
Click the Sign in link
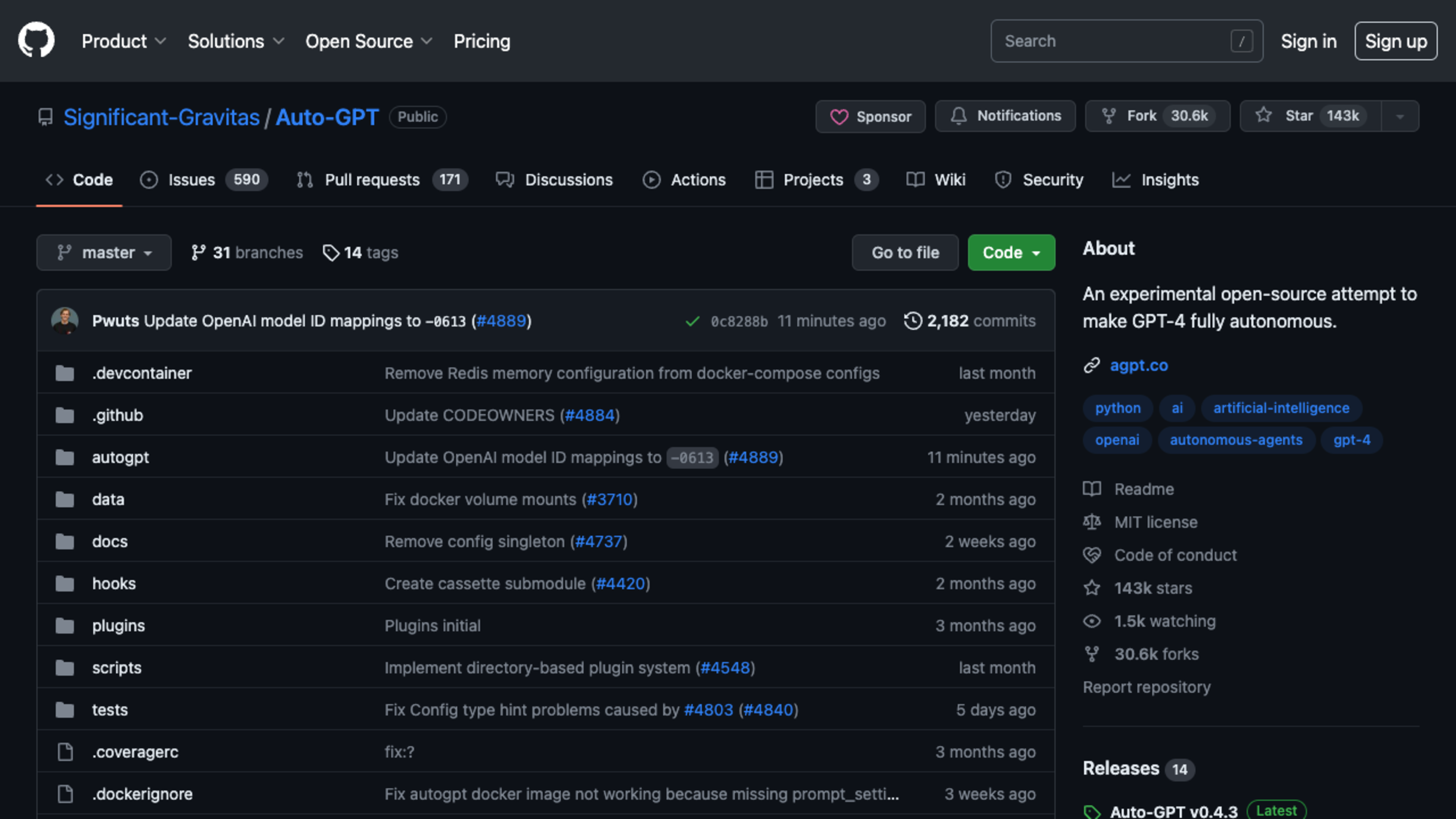[x=1309, y=41]
